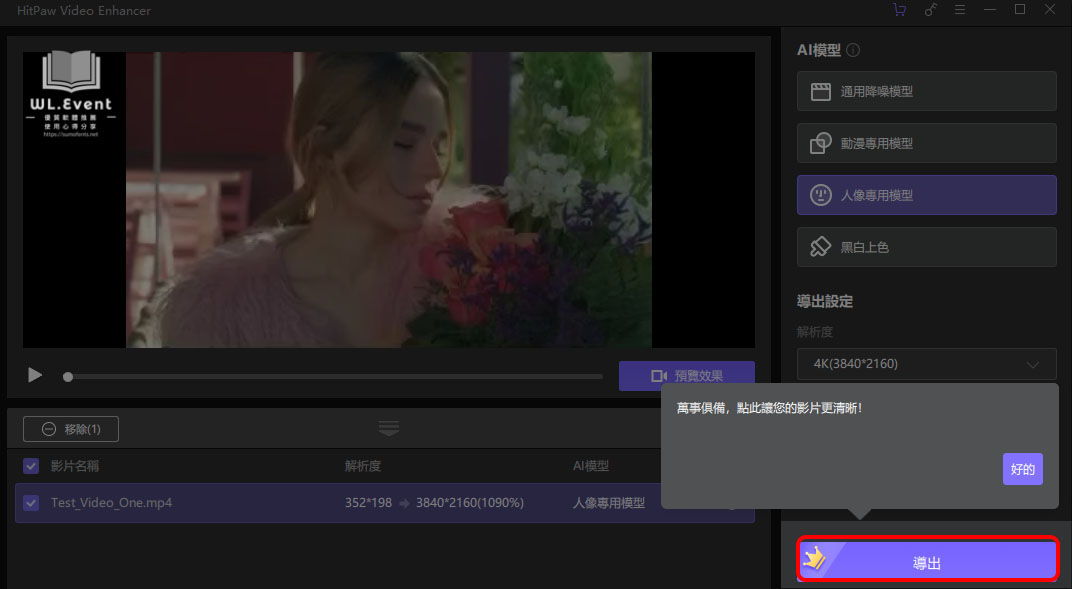Click the key registration icon
This screenshot has width=1072, height=589.
[930, 10]
